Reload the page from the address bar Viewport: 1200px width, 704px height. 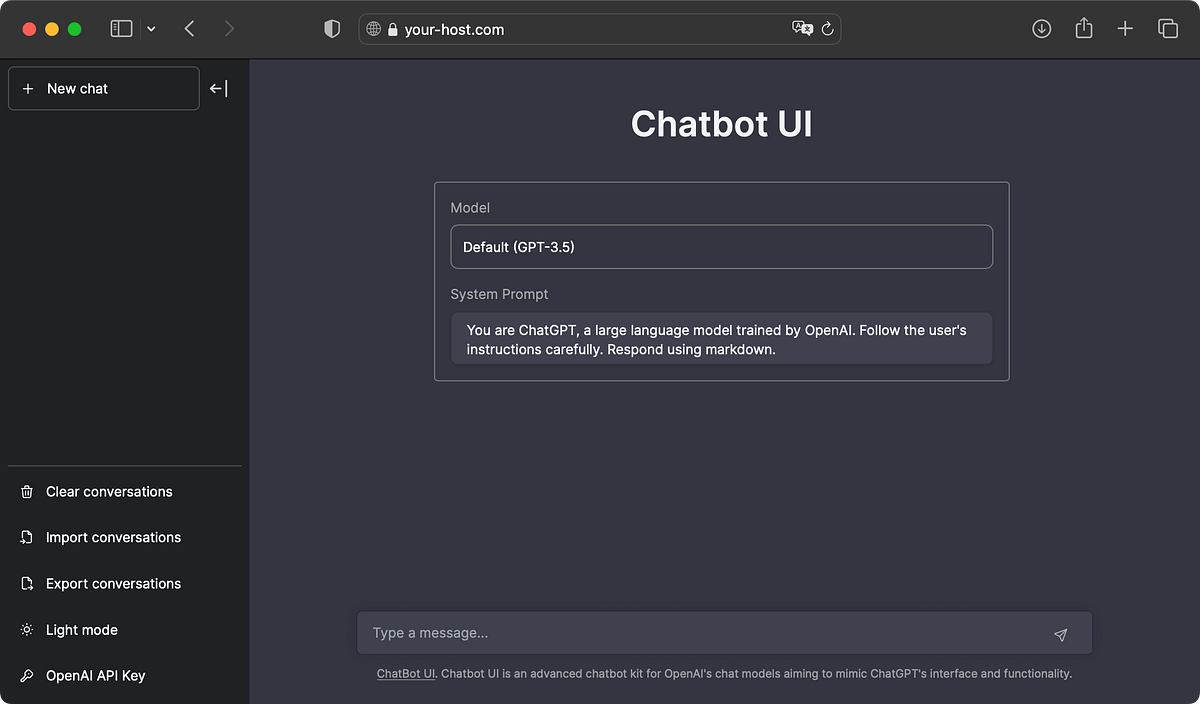(x=827, y=29)
